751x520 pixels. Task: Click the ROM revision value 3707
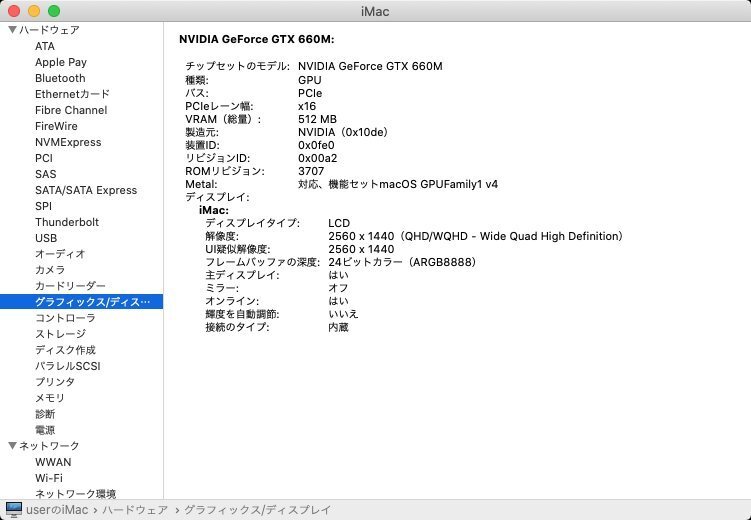(x=311, y=171)
